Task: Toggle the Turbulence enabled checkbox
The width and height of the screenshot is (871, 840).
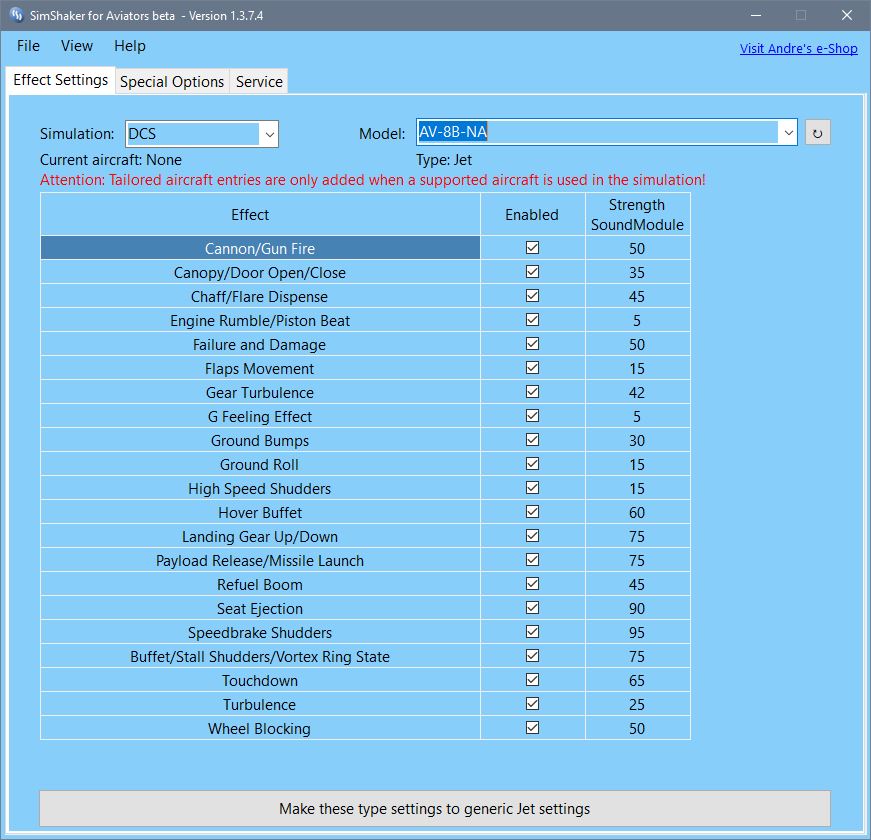Action: tap(532, 703)
